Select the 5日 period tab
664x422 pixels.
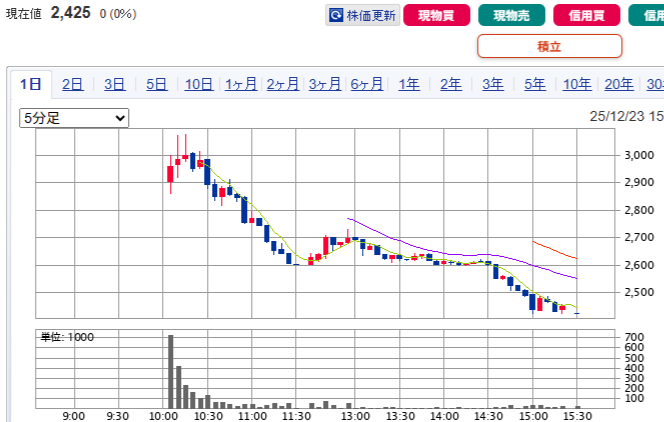coord(156,84)
